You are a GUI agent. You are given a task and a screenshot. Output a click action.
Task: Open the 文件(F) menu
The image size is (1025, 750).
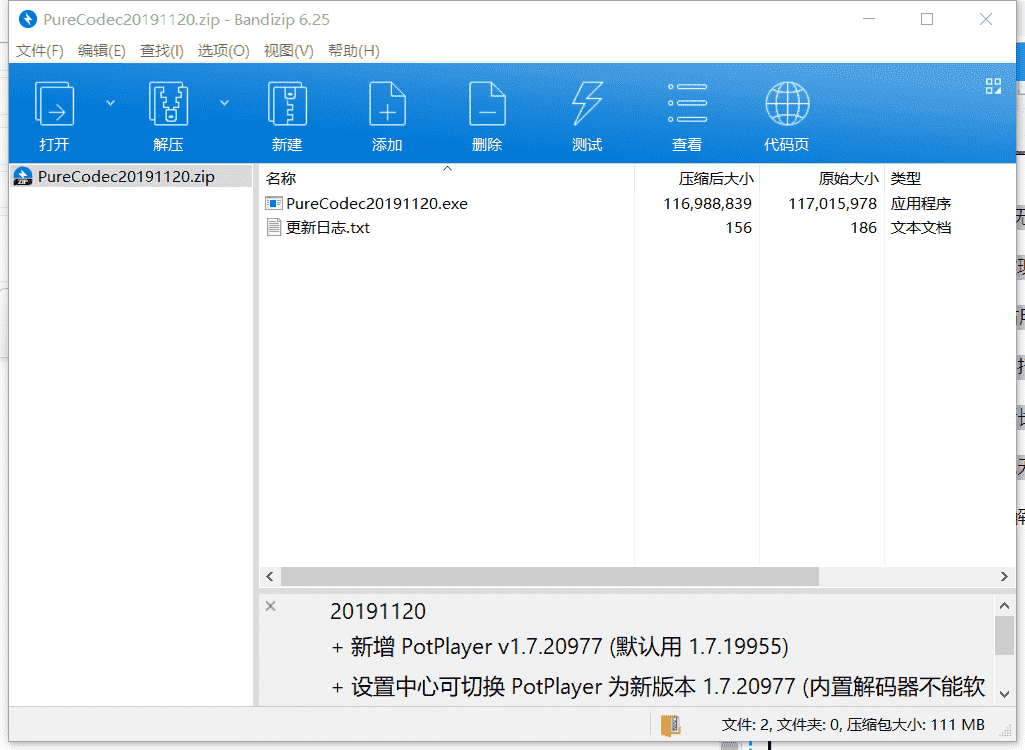pos(39,51)
